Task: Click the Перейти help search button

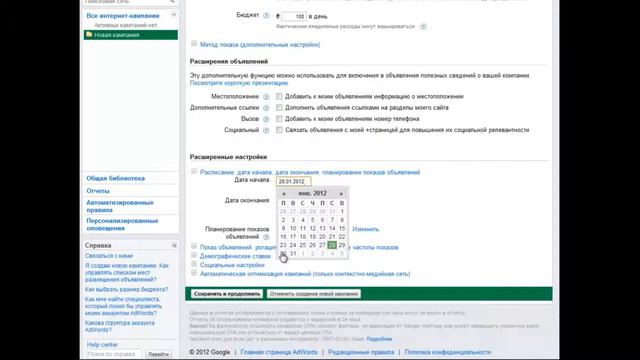Action: click(158, 354)
